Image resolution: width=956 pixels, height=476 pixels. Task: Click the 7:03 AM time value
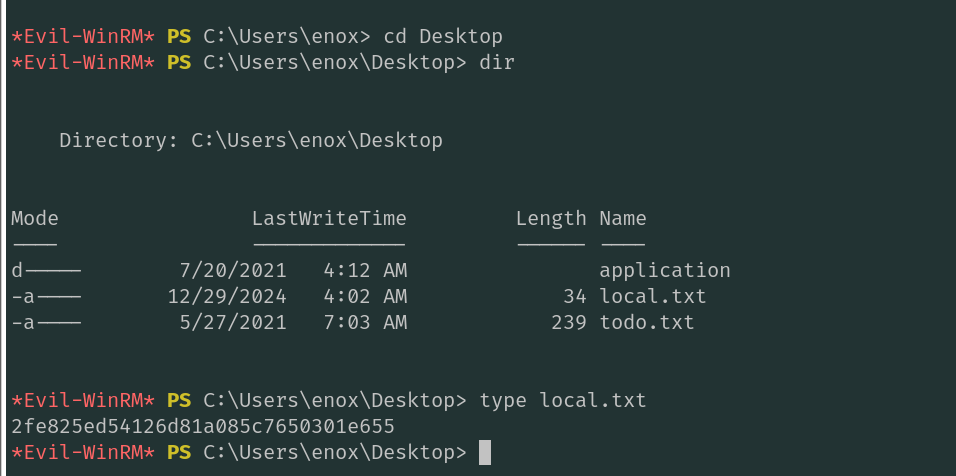click(x=365, y=322)
